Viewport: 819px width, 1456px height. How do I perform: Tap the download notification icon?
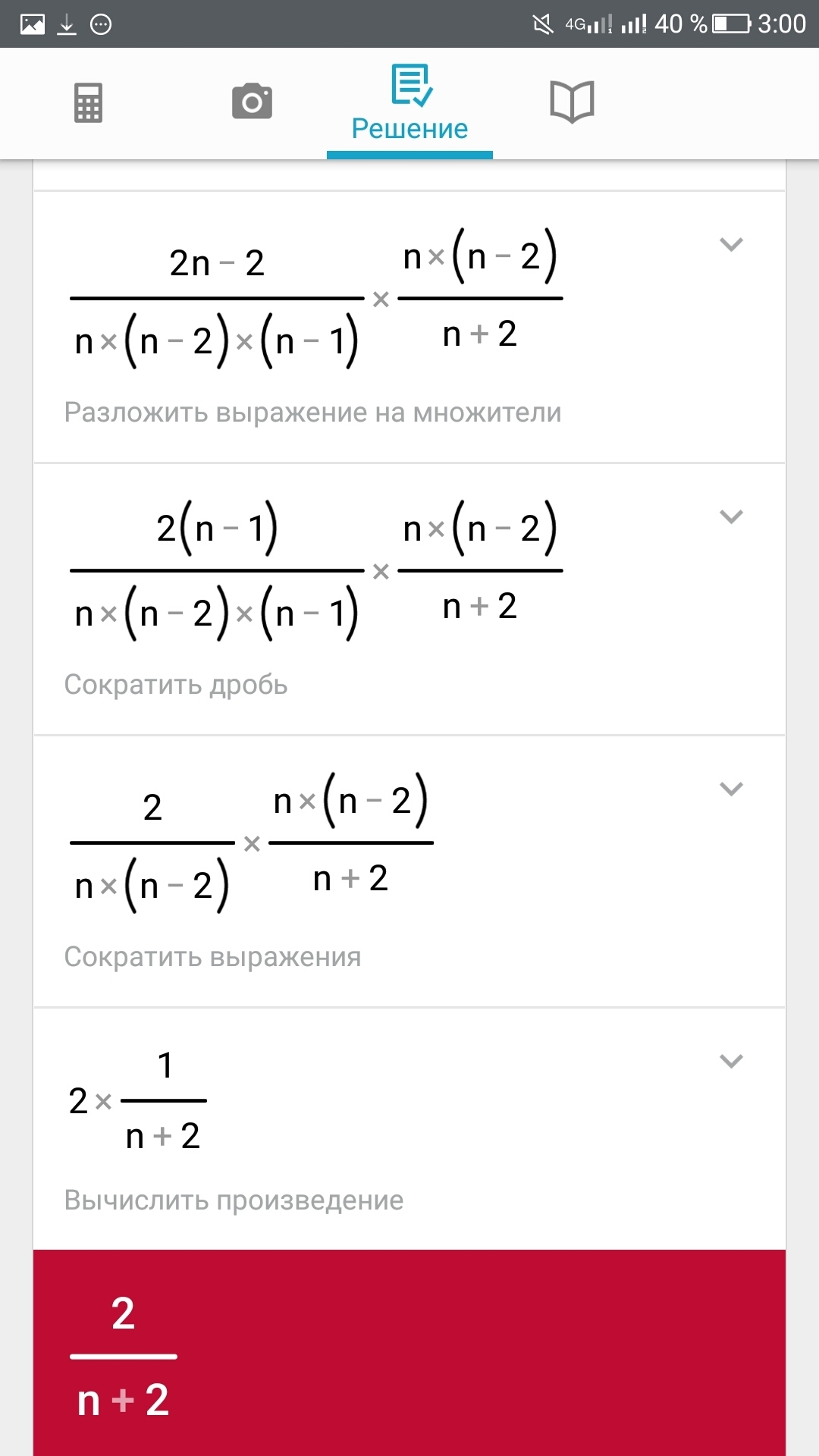click(67, 24)
